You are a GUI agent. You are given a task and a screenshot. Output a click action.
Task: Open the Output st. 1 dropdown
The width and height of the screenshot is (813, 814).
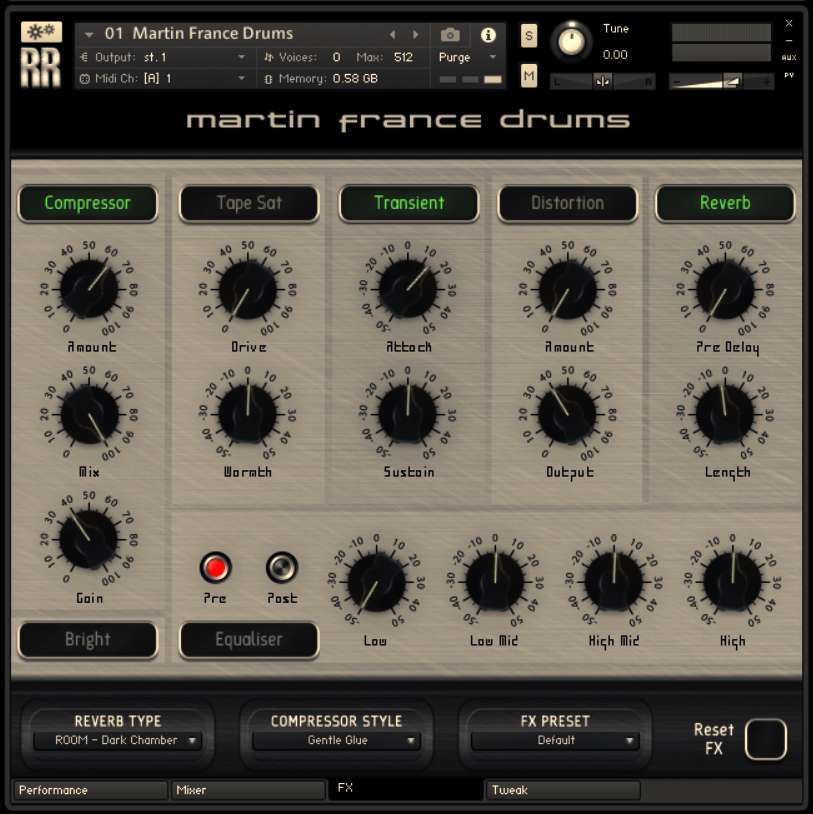[x=165, y=57]
